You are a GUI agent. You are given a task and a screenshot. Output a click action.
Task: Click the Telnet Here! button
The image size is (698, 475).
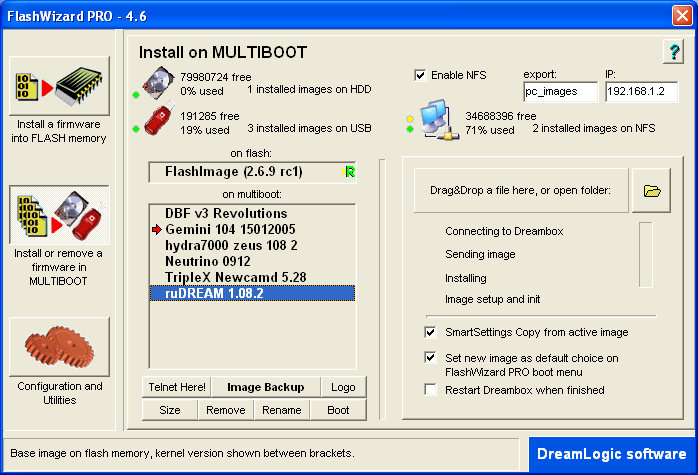(177, 387)
